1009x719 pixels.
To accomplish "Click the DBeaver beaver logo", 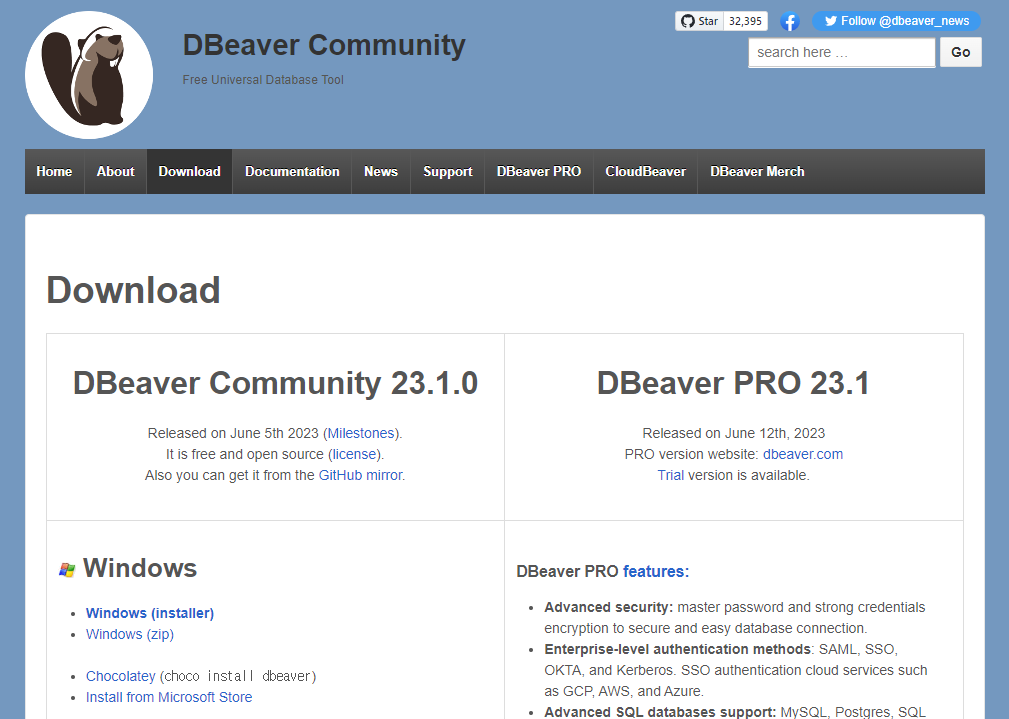I will [89, 75].
